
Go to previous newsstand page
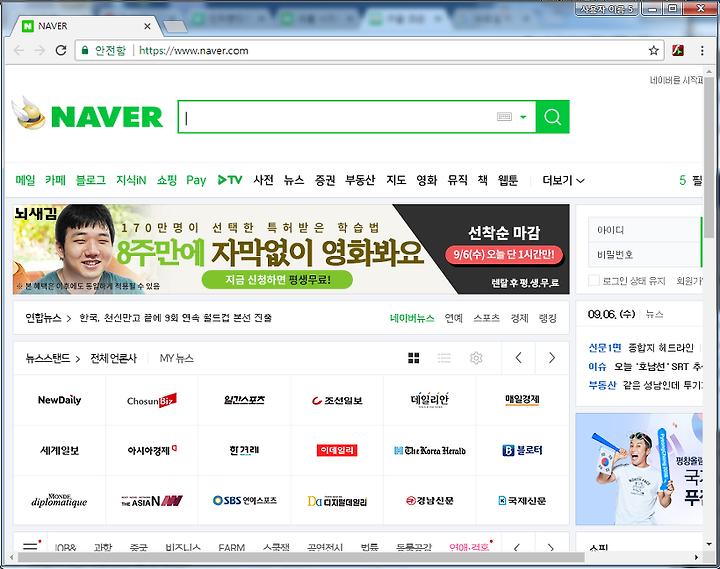[518, 358]
